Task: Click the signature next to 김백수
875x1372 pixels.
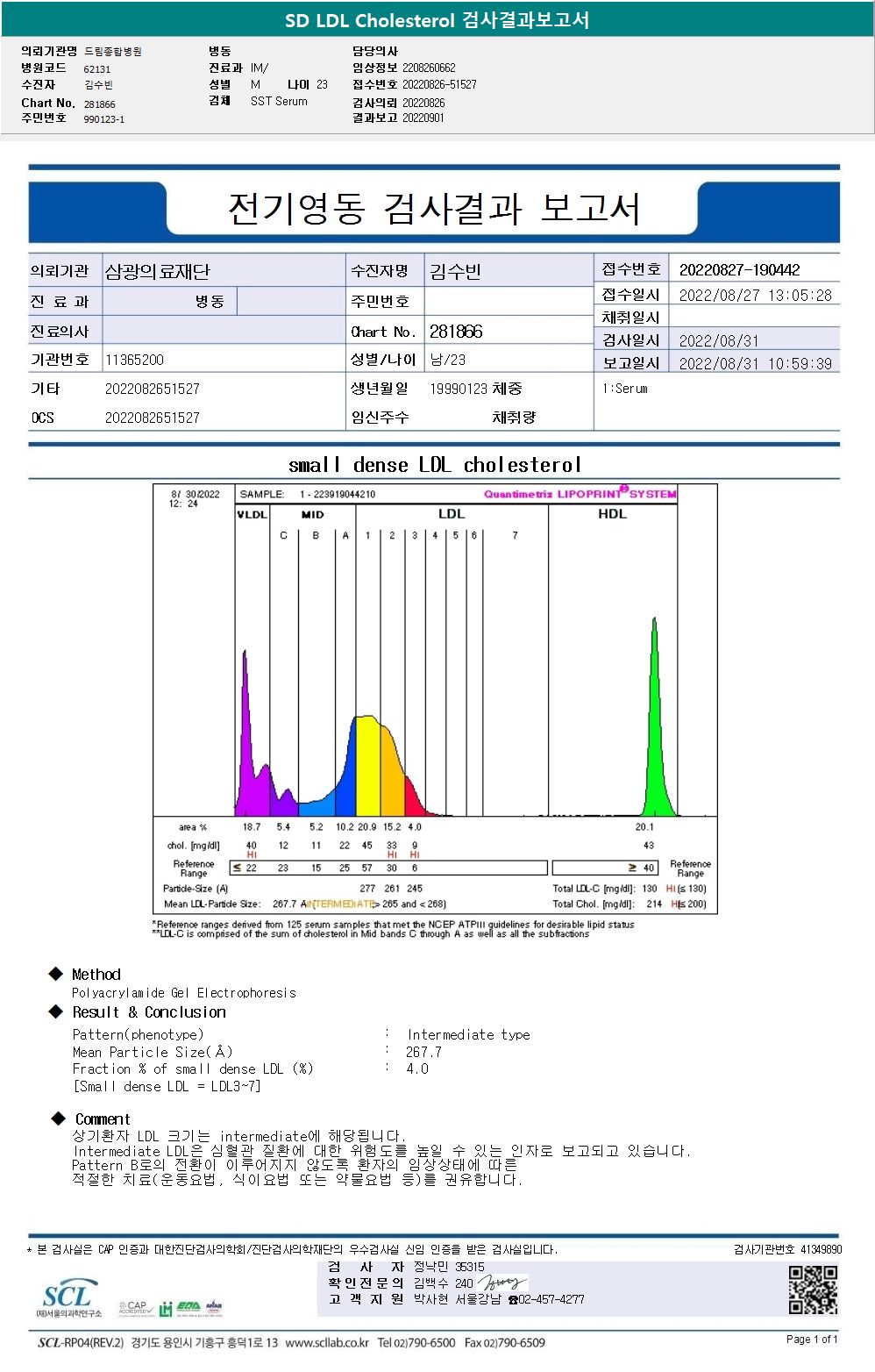Action: [502, 1283]
